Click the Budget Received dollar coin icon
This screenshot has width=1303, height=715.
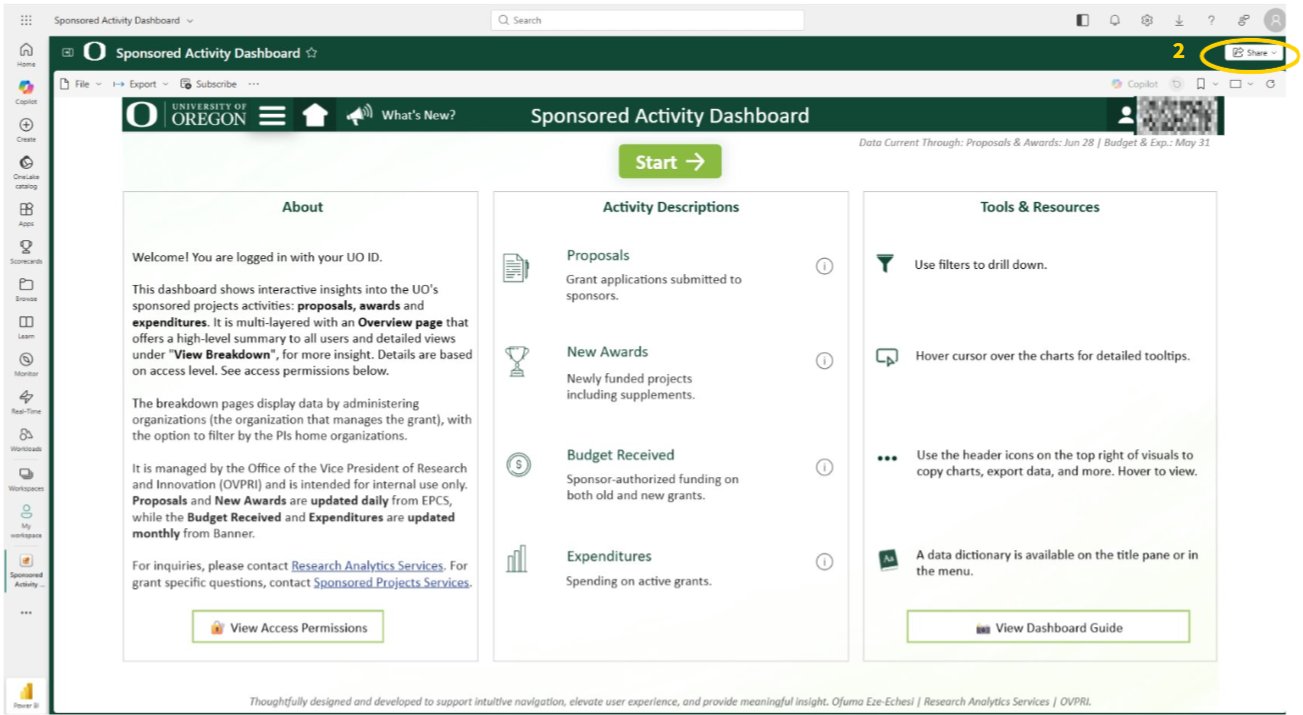point(518,465)
